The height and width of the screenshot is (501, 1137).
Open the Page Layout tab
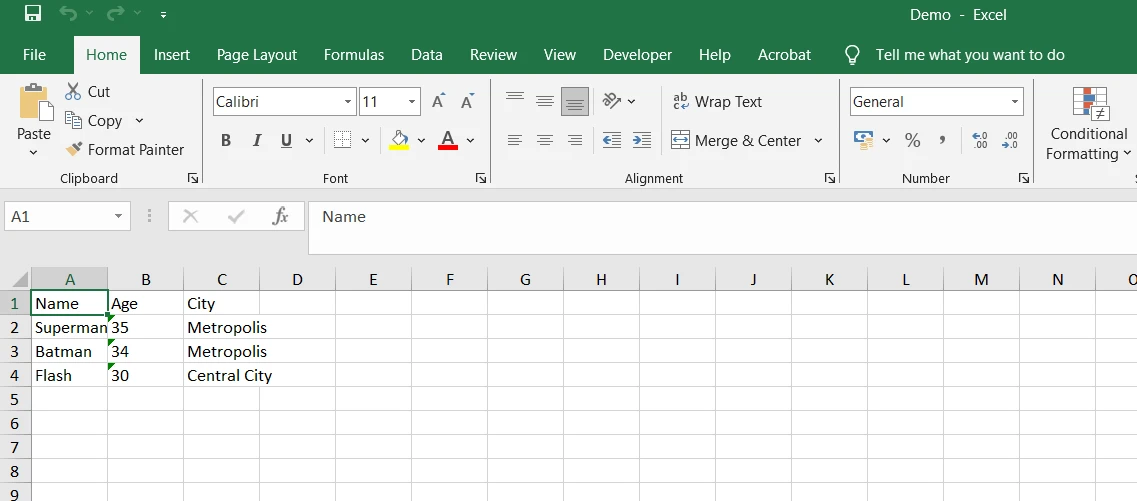tap(257, 55)
